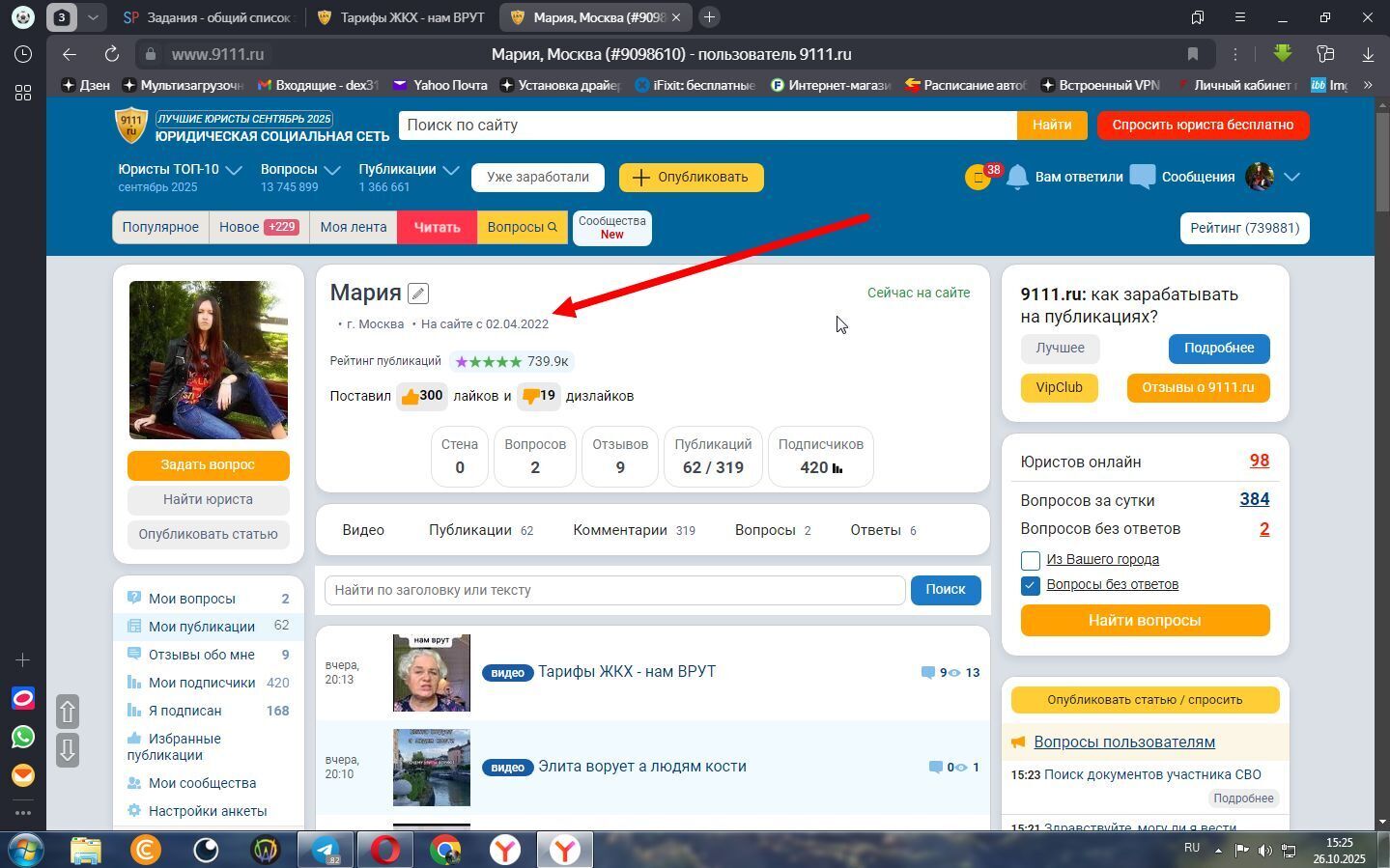Uncheck the Вопросы без ответов checkbox
Screen dimensions: 1390x868
[1030, 585]
